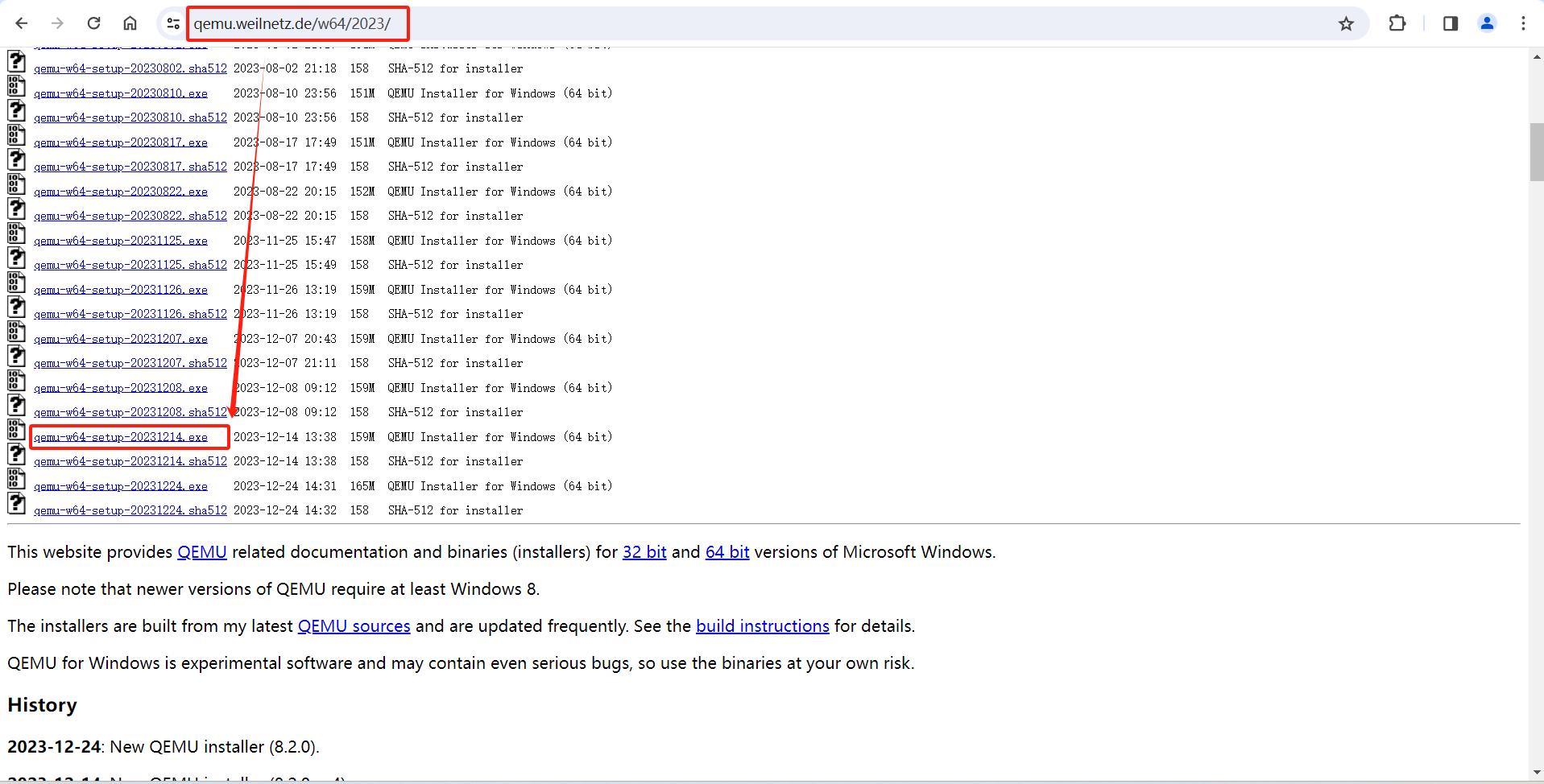Click the vertical scrollbar thumb
The width and height of the screenshot is (1544, 784).
(x=1537, y=152)
